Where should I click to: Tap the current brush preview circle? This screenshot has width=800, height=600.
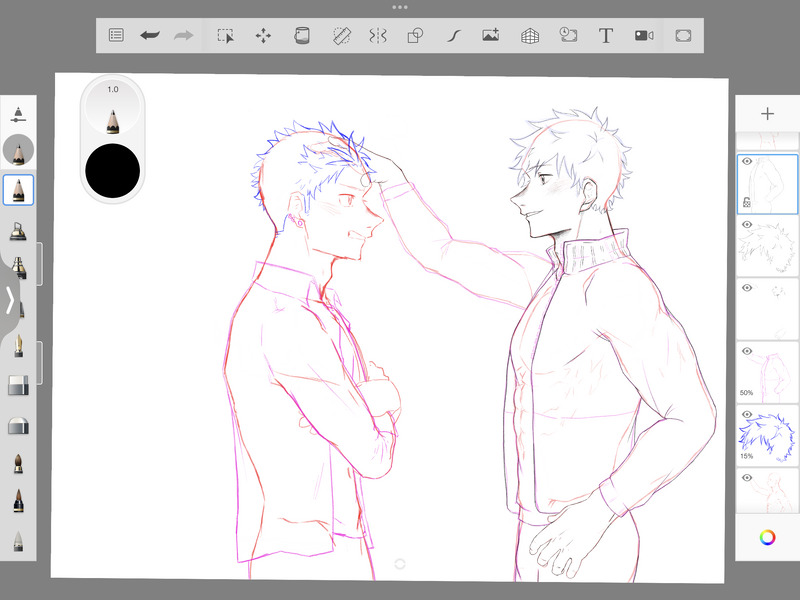18,151
